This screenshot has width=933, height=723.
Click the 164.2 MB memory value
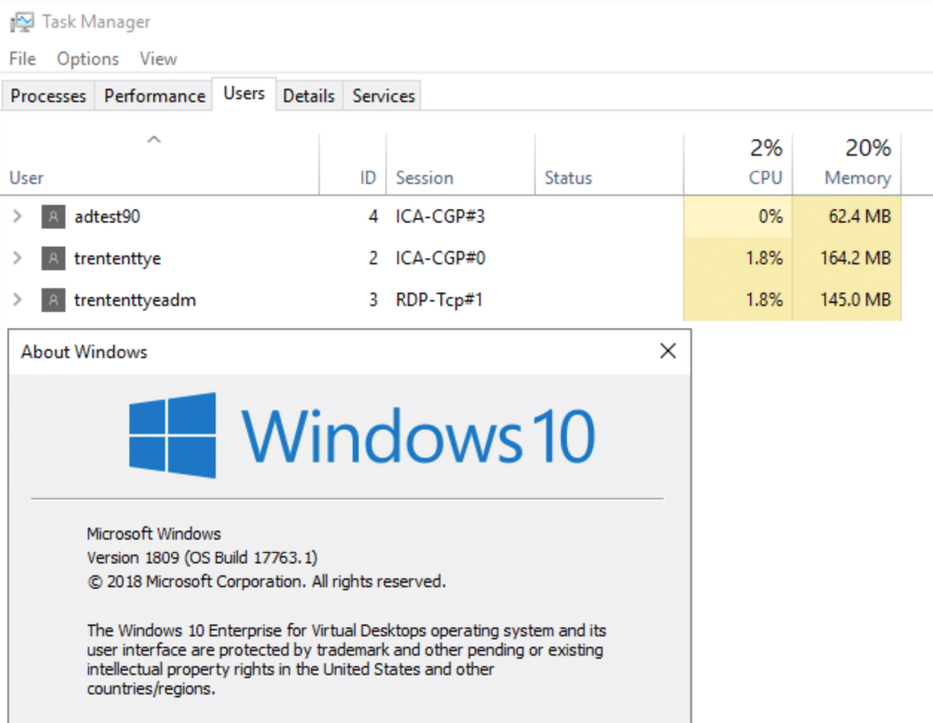856,258
